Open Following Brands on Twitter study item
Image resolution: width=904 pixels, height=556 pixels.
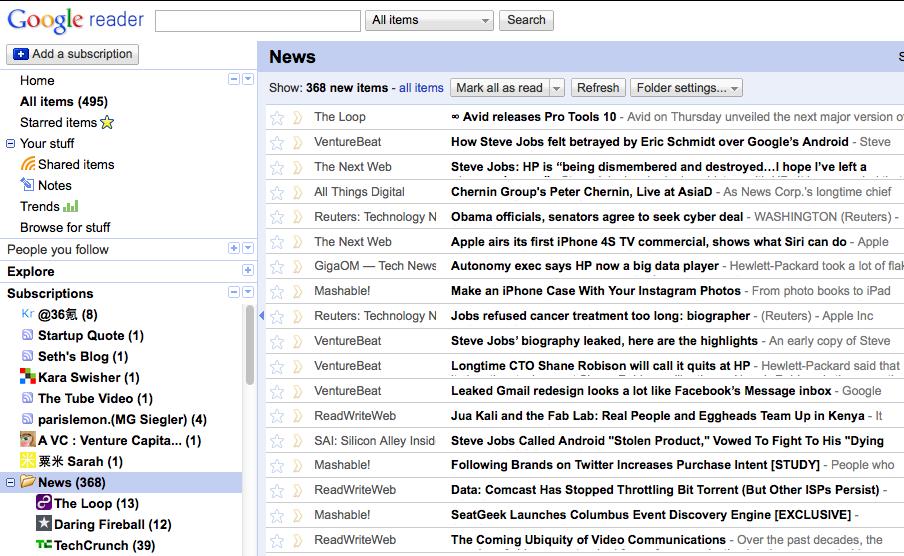(x=635, y=465)
